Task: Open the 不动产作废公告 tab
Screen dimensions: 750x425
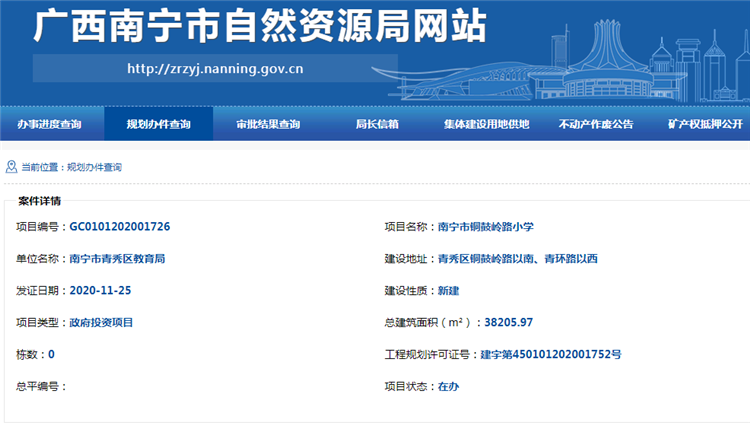Action: pyautogui.click(x=596, y=124)
